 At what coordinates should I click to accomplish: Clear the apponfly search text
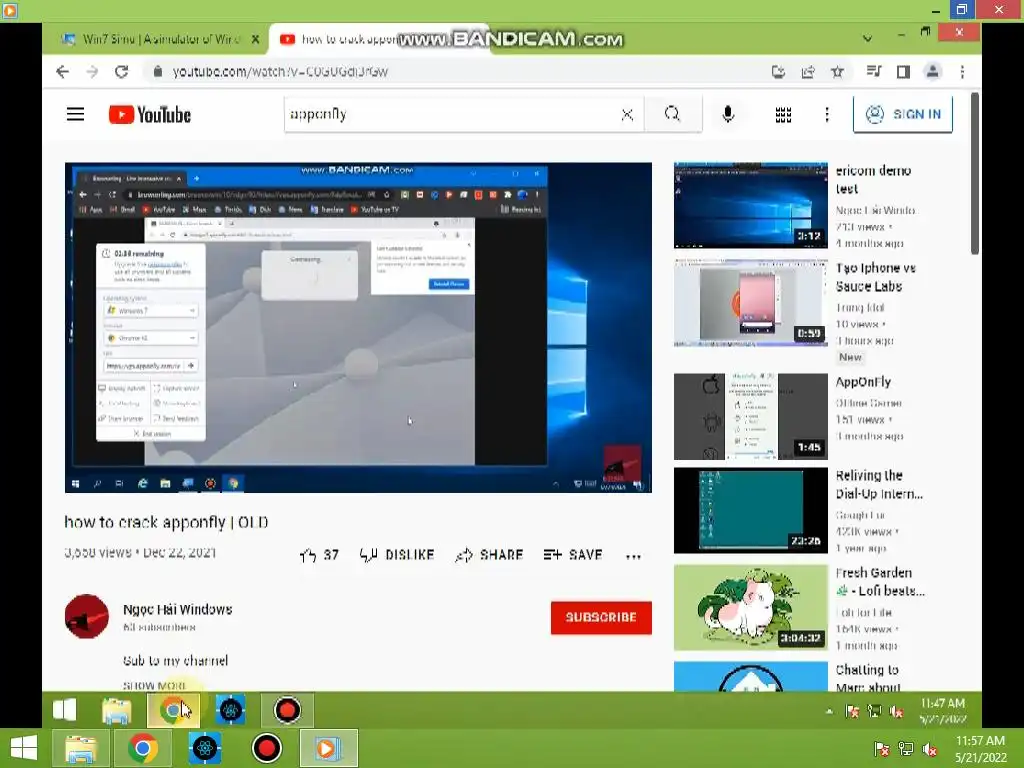click(627, 115)
